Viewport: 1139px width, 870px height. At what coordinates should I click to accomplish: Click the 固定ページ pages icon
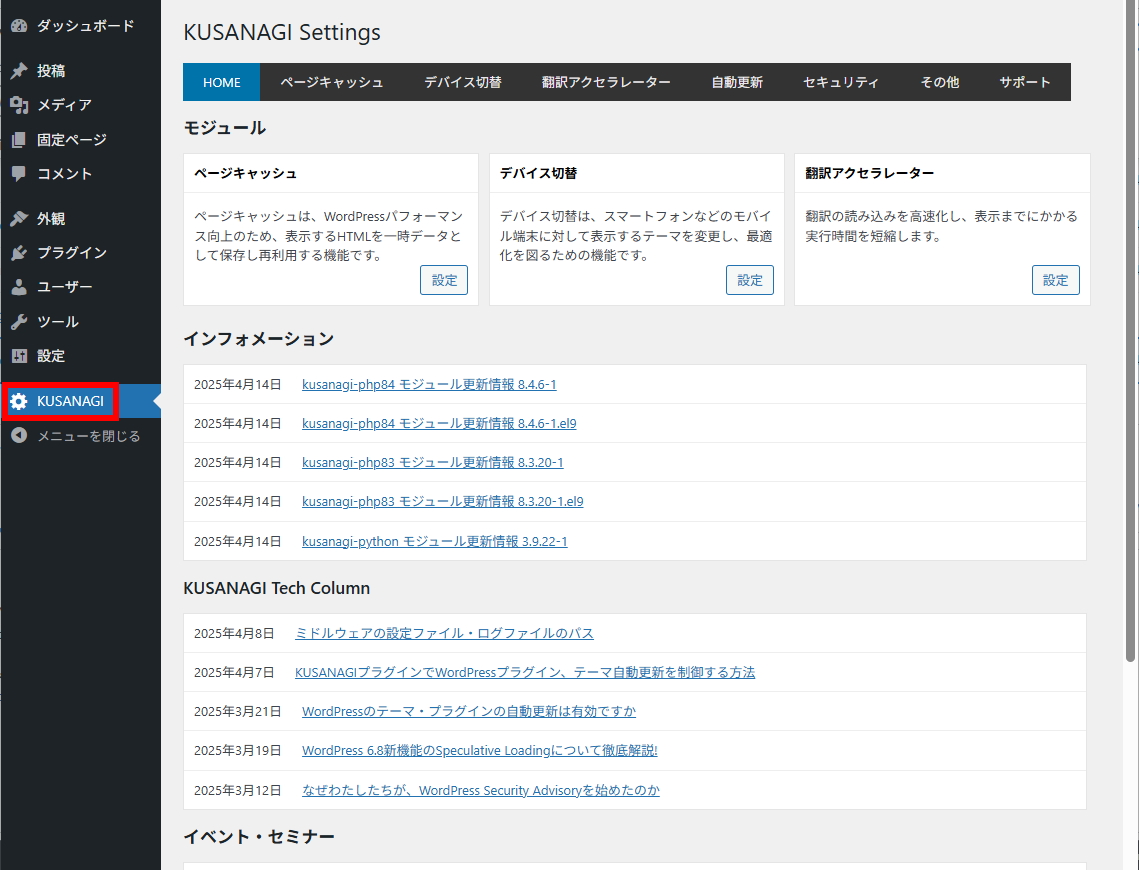(x=18, y=139)
